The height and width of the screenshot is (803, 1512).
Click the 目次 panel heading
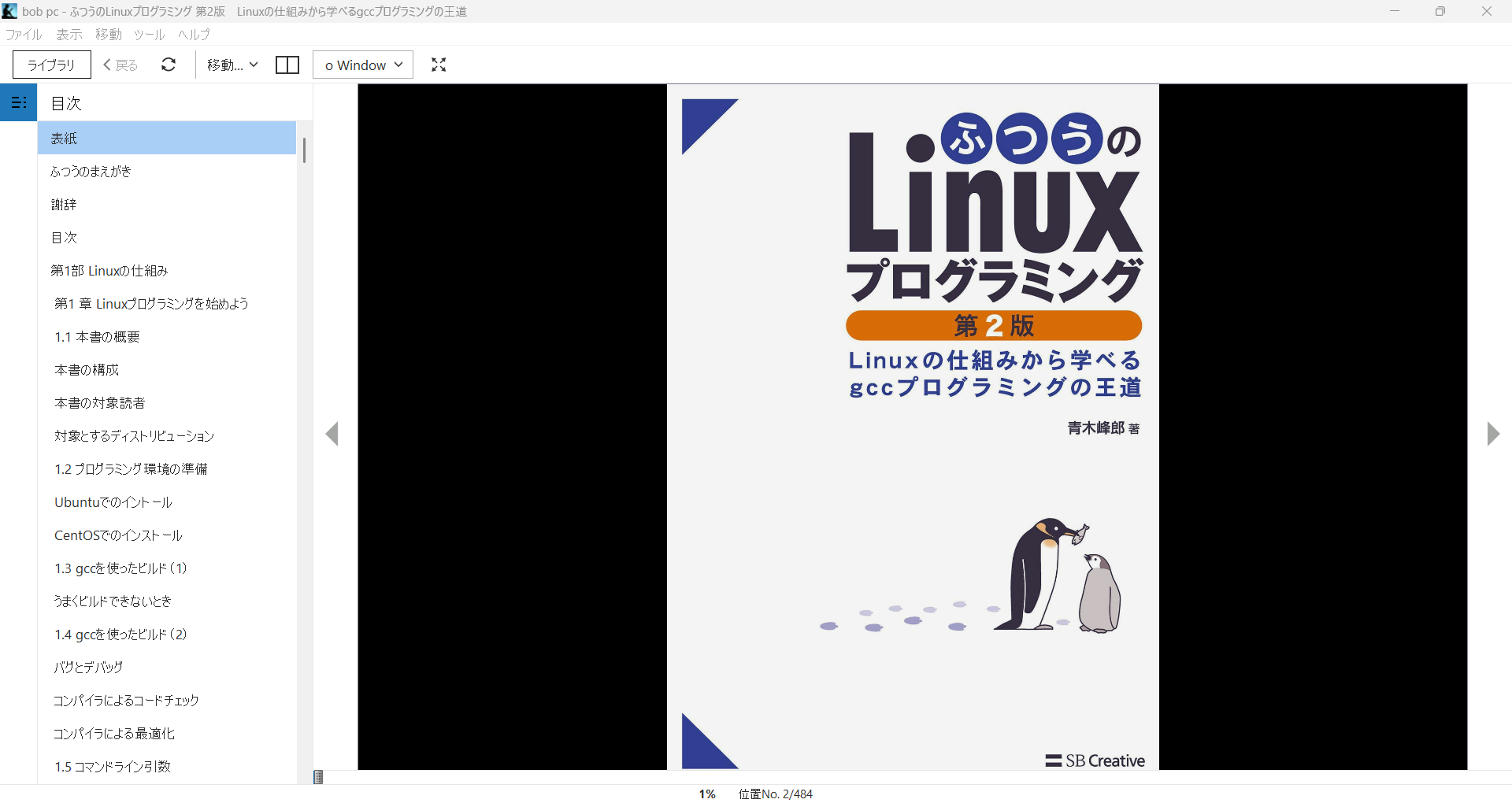(x=66, y=103)
